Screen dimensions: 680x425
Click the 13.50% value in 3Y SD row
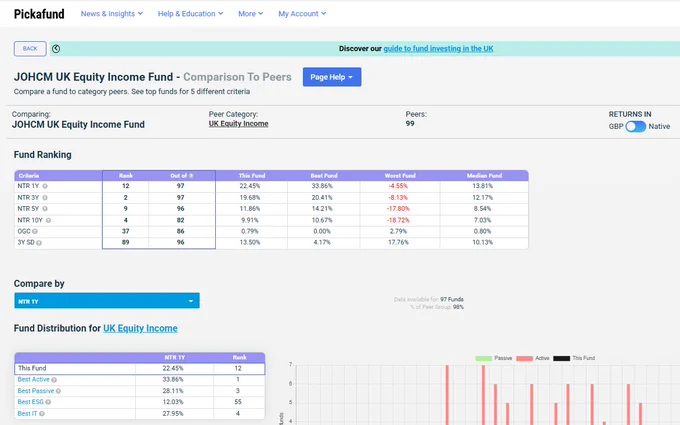(x=250, y=242)
